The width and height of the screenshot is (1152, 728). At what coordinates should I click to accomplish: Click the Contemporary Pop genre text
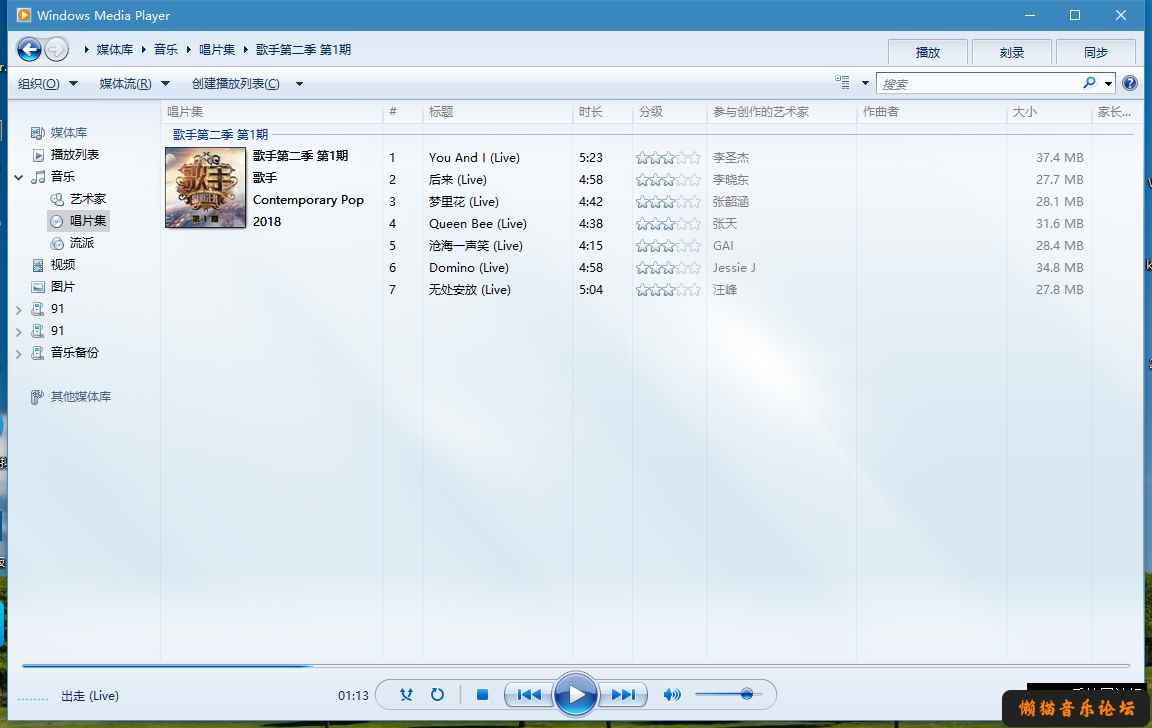308,200
